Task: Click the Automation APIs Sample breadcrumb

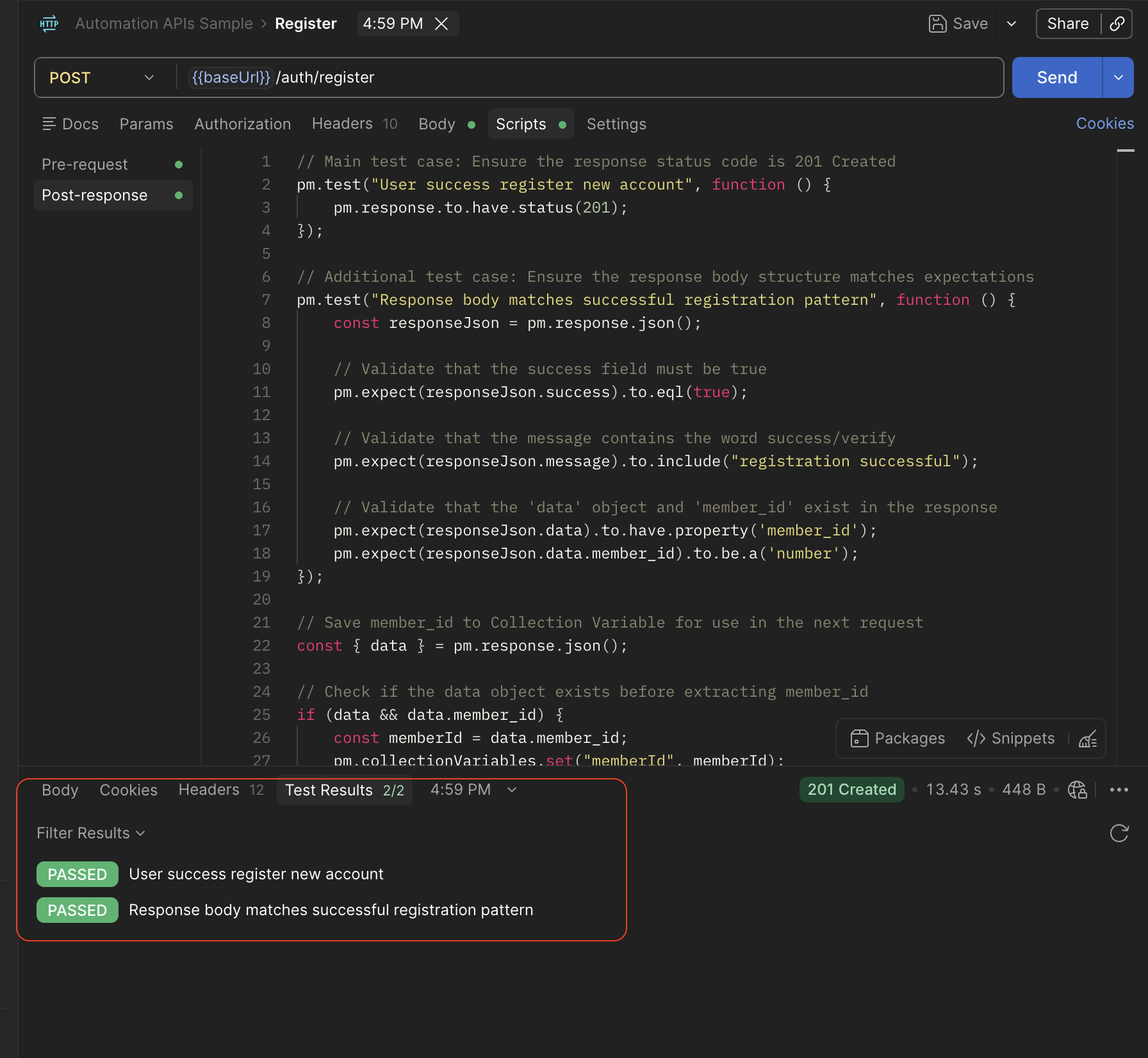Action: click(x=164, y=24)
